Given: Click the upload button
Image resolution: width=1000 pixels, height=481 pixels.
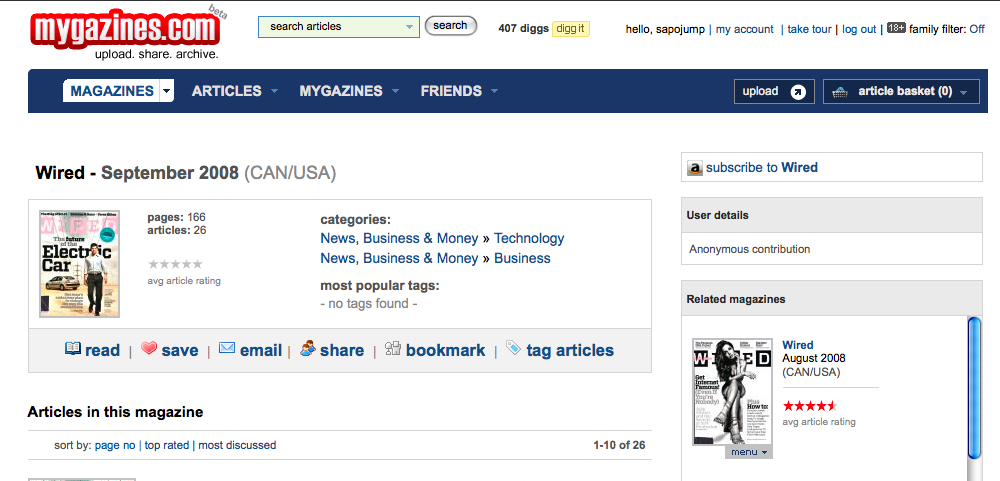Looking at the screenshot, I should click(774, 92).
